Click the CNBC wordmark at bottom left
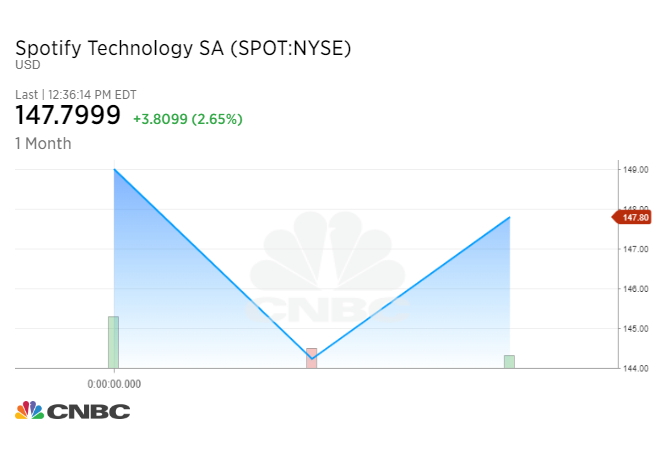This screenshot has height=450, width=670. coord(88,412)
